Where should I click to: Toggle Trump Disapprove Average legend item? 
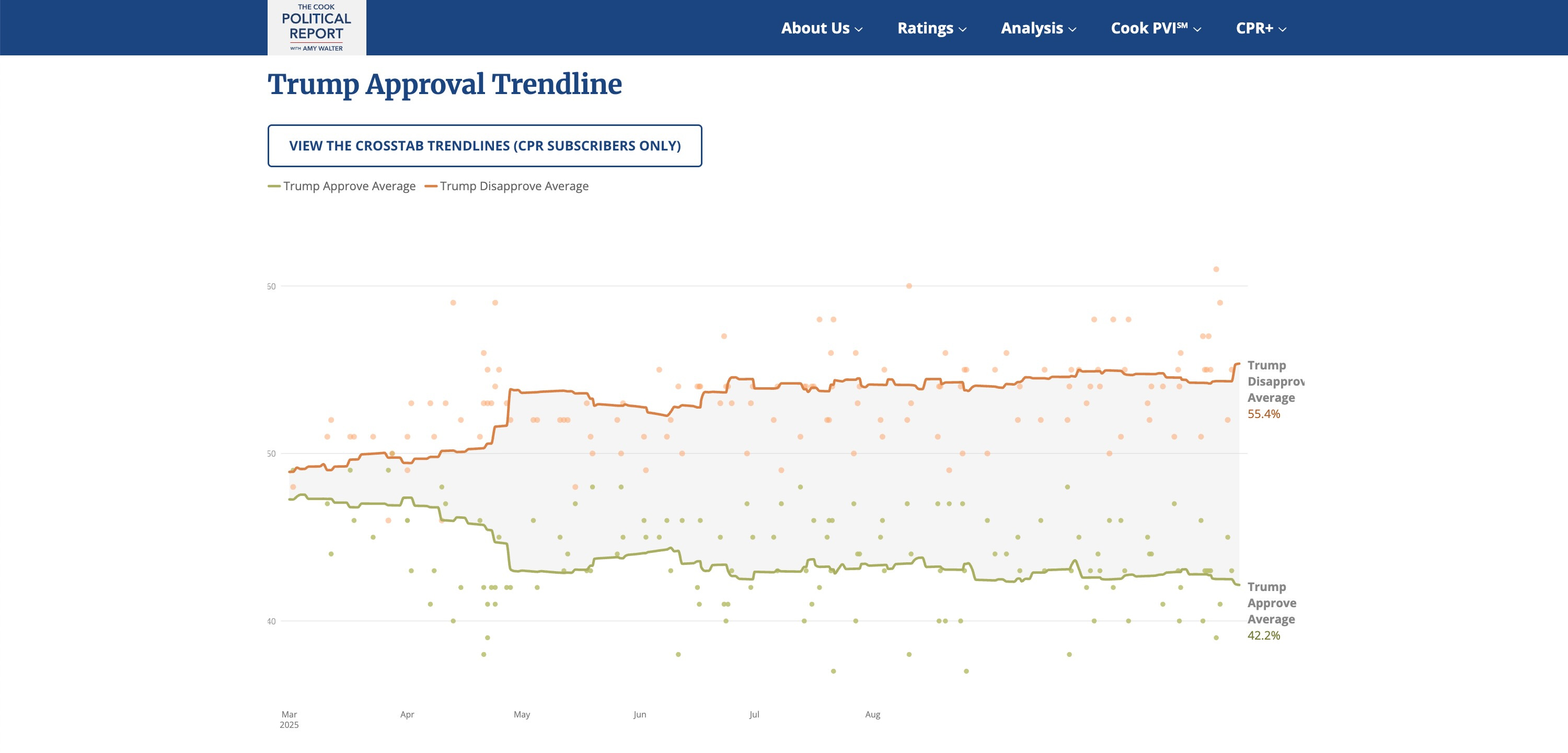point(514,186)
